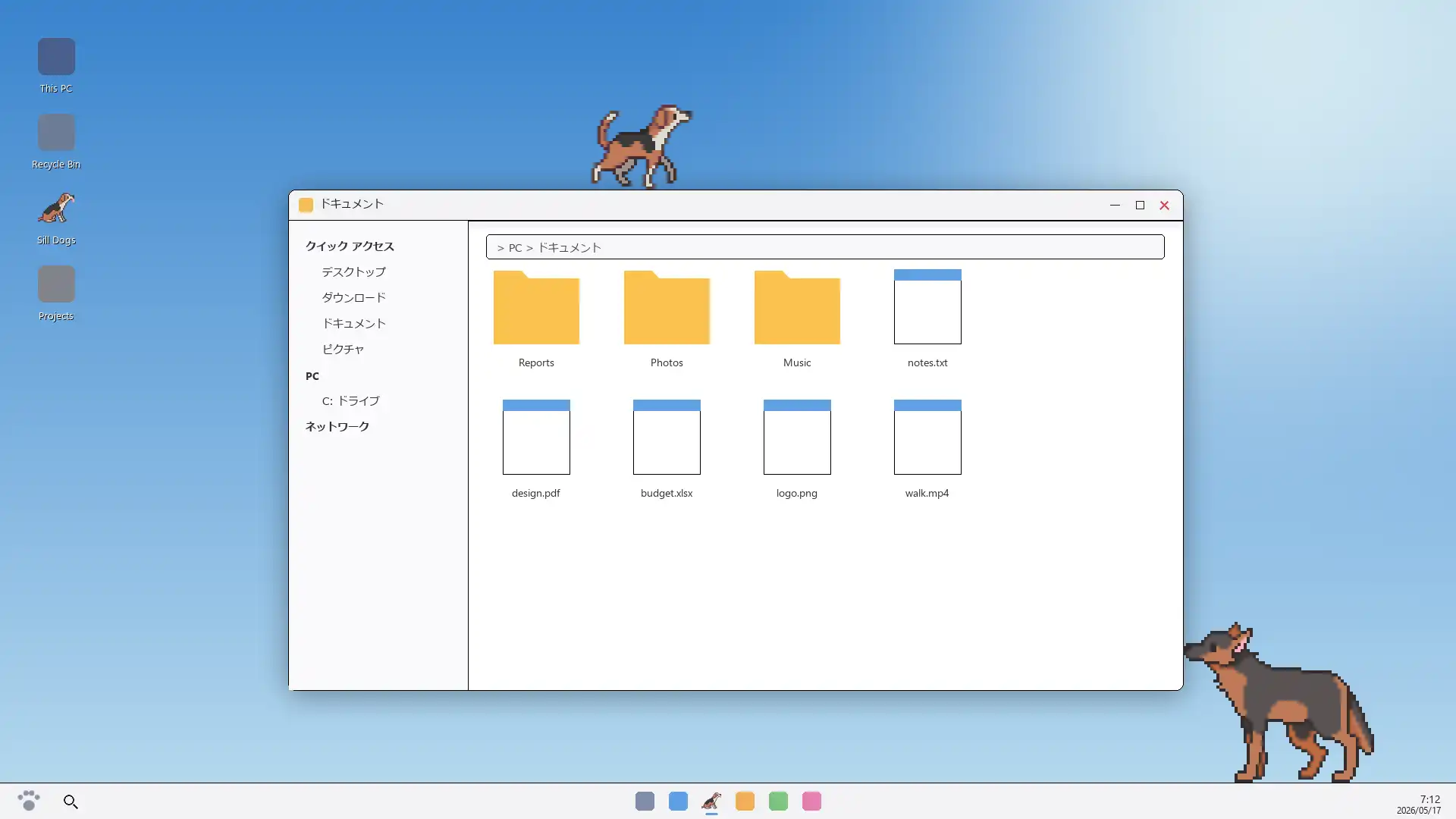Select the Recycle Bin desktop icon

tap(56, 133)
